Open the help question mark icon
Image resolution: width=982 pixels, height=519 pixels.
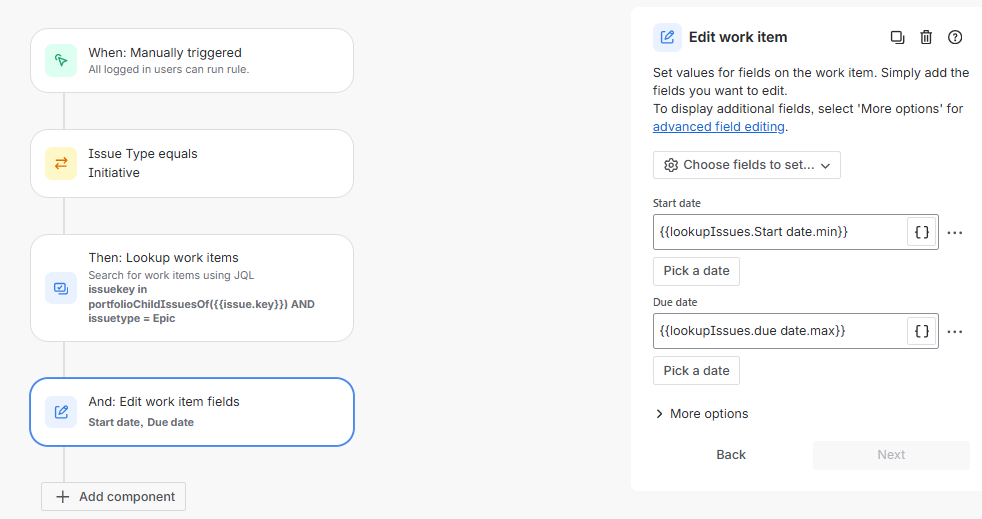pyautogui.click(x=955, y=37)
